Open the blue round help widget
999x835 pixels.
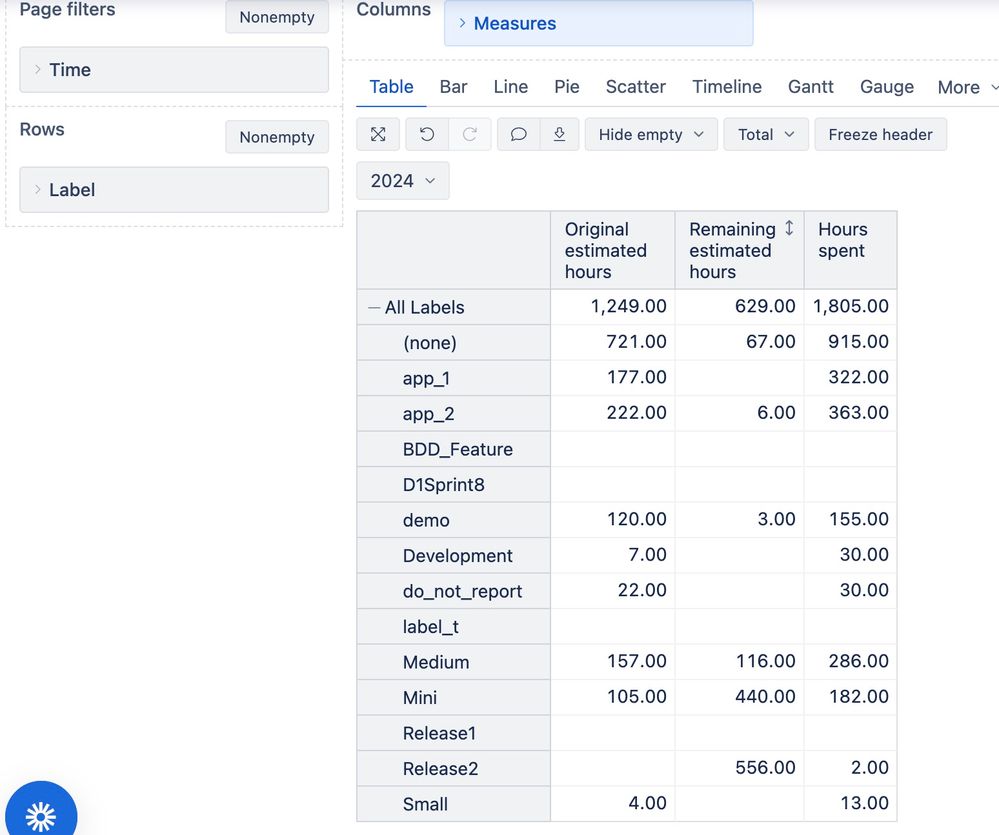coord(41,814)
